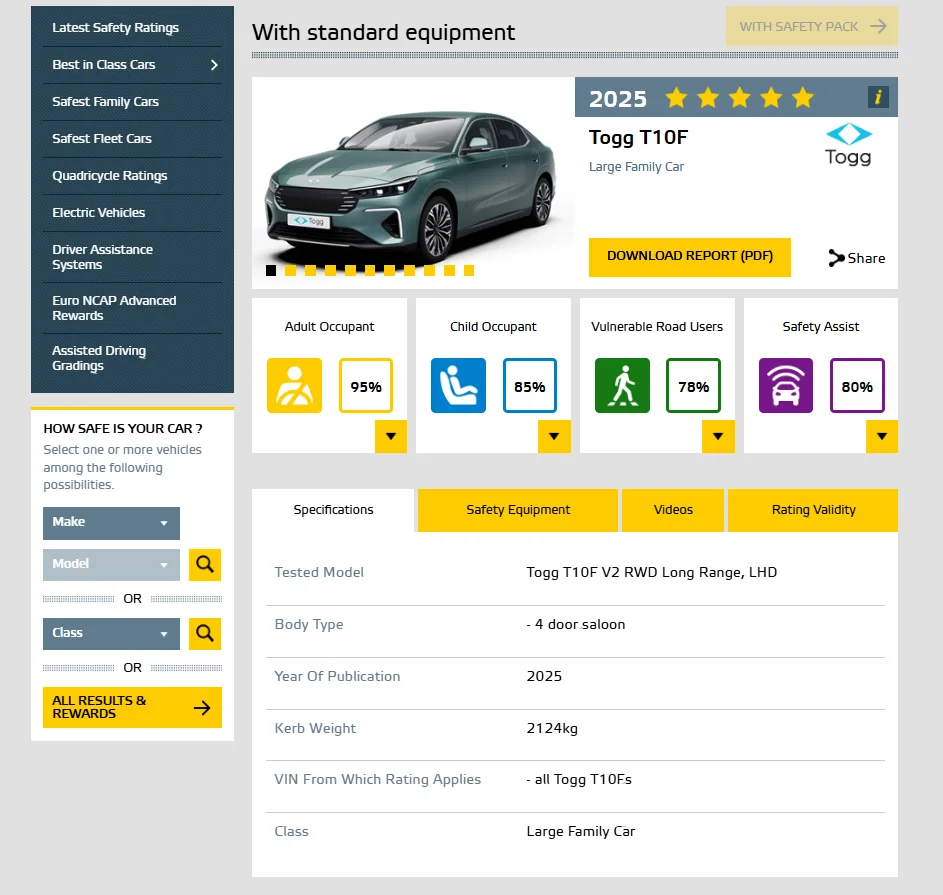Viewport: 943px width, 895px height.
Task: Click the 'Kerb Weight' label
Action: click(x=315, y=728)
